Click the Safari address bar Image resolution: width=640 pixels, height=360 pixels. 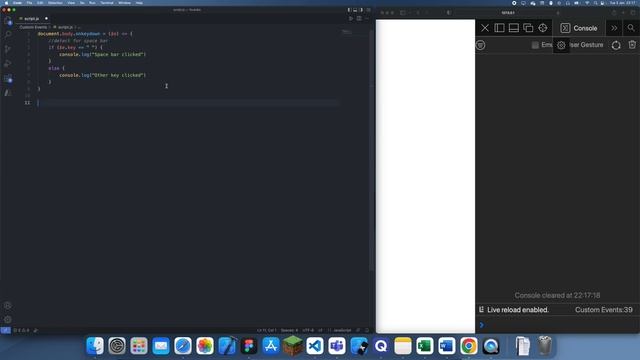508,13
